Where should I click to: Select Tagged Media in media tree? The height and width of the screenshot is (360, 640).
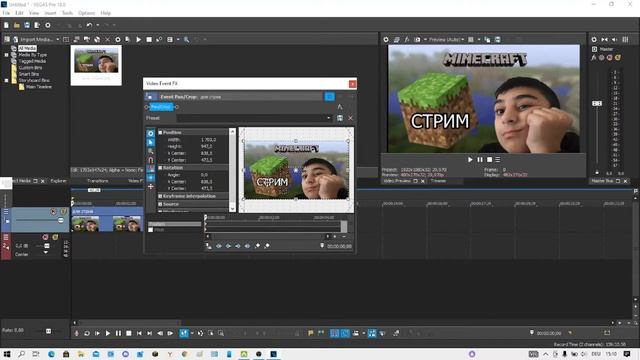point(32,61)
